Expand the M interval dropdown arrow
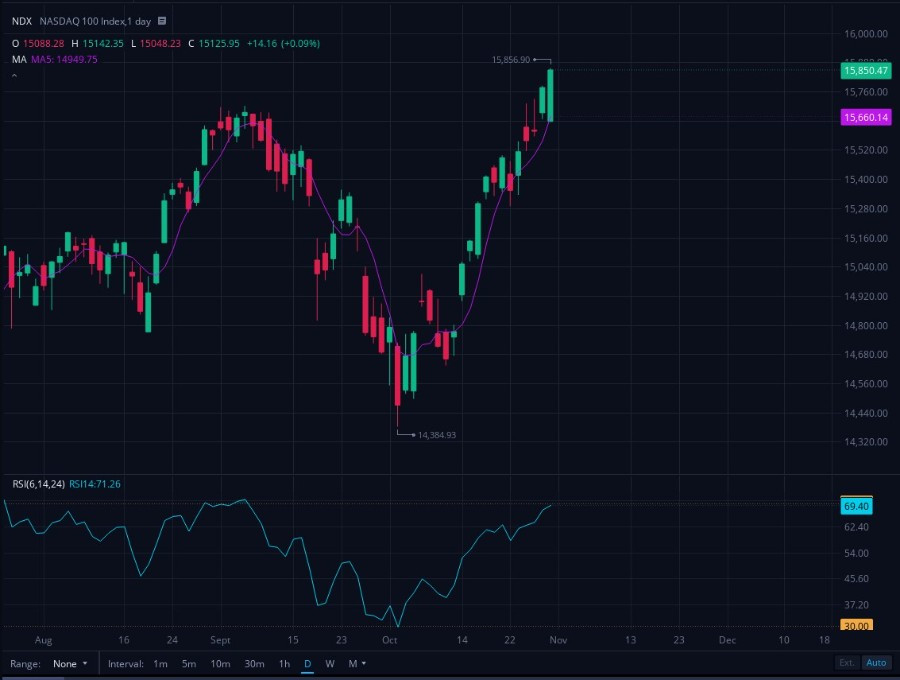Viewport: 900px width, 680px height. tap(364, 663)
